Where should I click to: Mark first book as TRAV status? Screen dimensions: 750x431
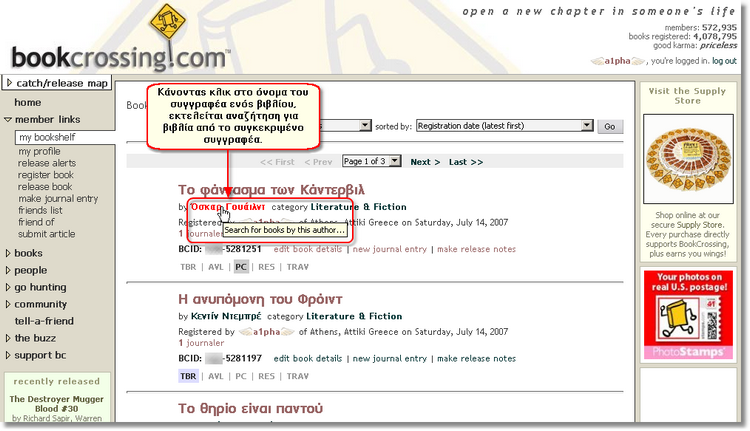[297, 267]
